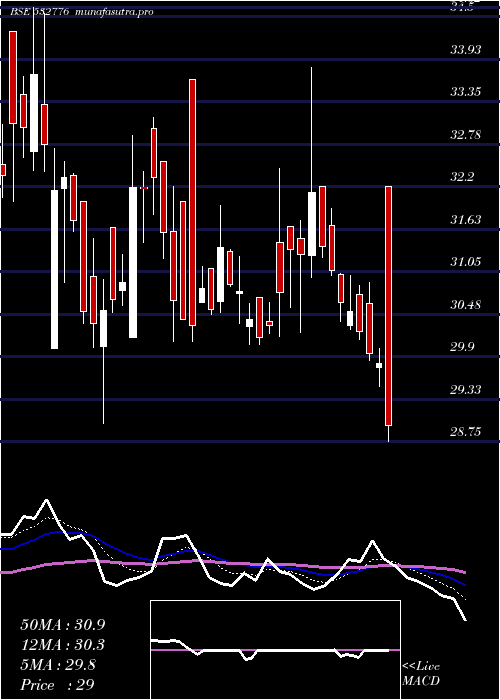Click the <<Live MACD label
The height and width of the screenshot is (700, 500).
(x=421, y=674)
